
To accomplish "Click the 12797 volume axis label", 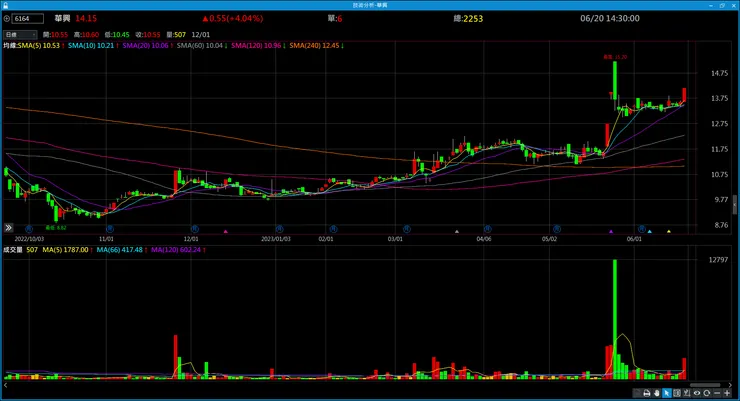I will 718,259.
